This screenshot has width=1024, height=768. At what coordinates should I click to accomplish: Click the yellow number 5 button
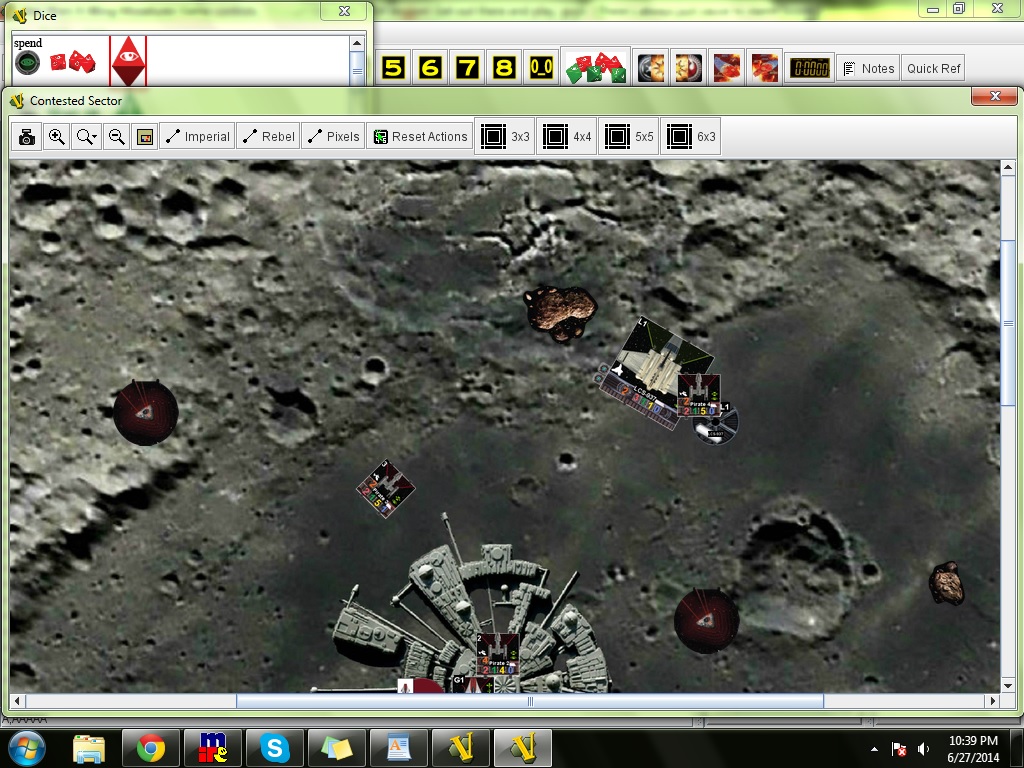pyautogui.click(x=393, y=68)
